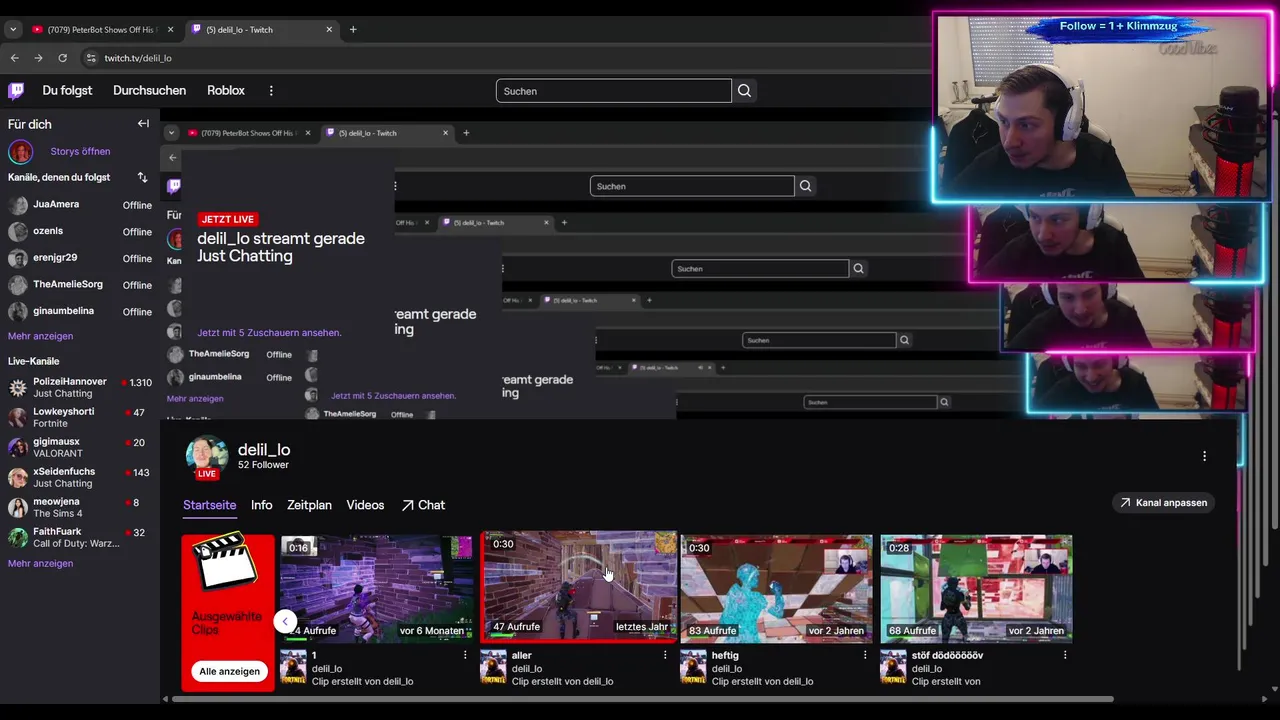Open JuaAmera in followed channels
Viewport: 1280px width, 720px height.
(x=80, y=205)
